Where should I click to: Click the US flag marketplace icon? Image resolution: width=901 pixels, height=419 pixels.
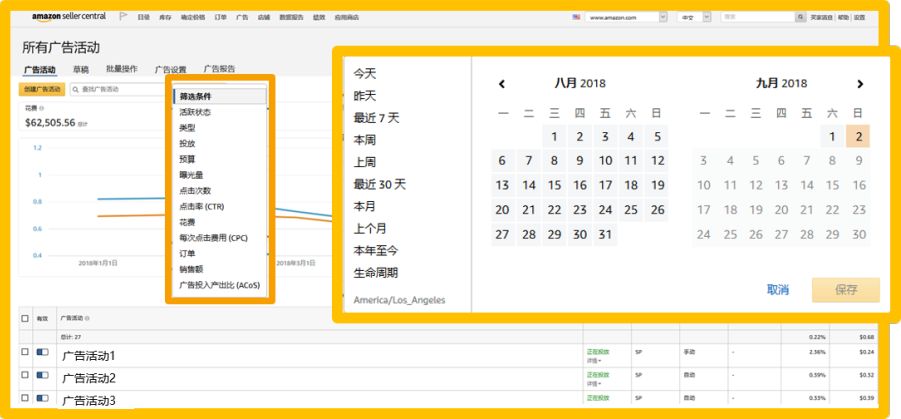coord(576,17)
